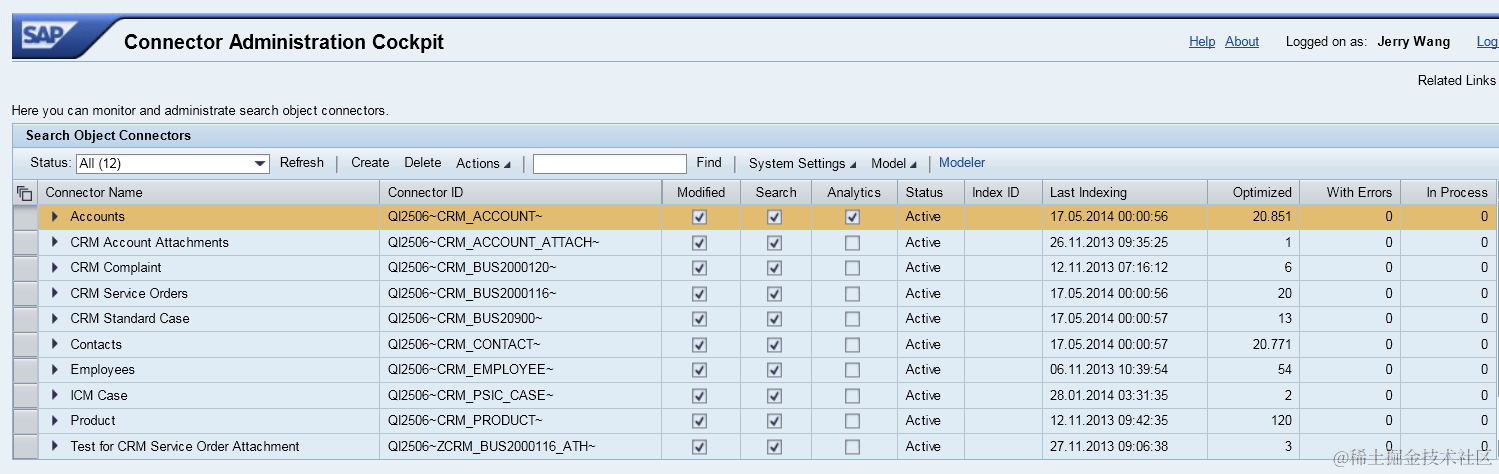Expand the Product connector row

[x=55, y=421]
